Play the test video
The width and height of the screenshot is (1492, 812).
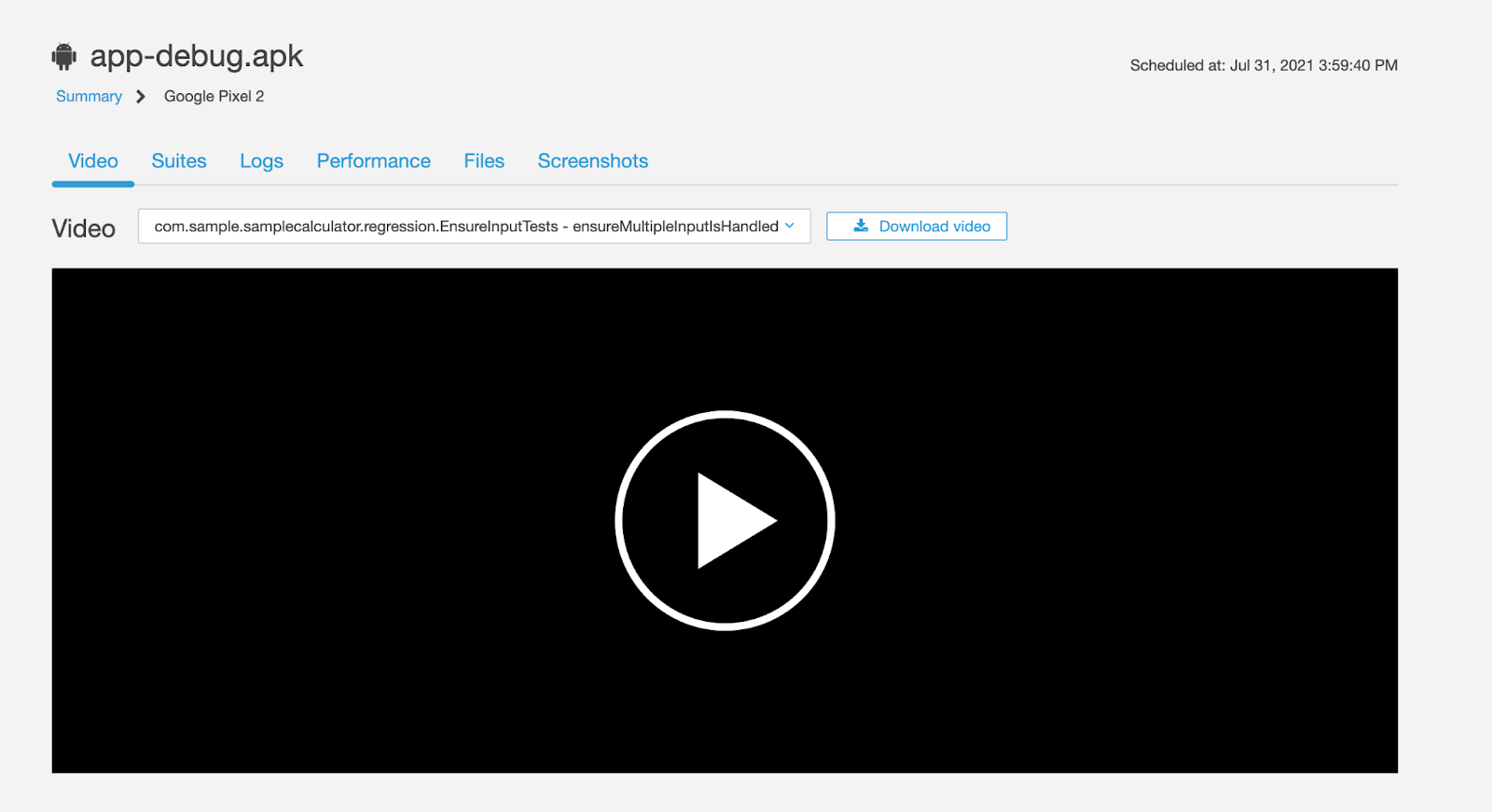(x=725, y=520)
